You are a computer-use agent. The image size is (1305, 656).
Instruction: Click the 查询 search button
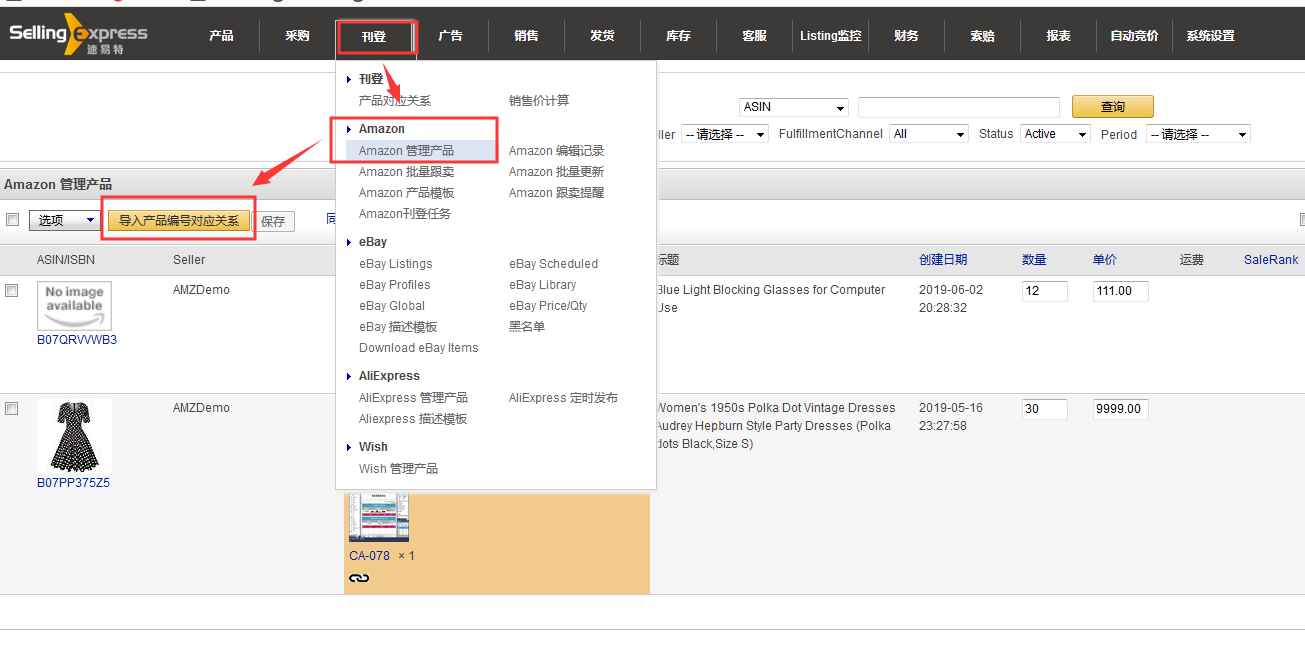[x=1113, y=107]
